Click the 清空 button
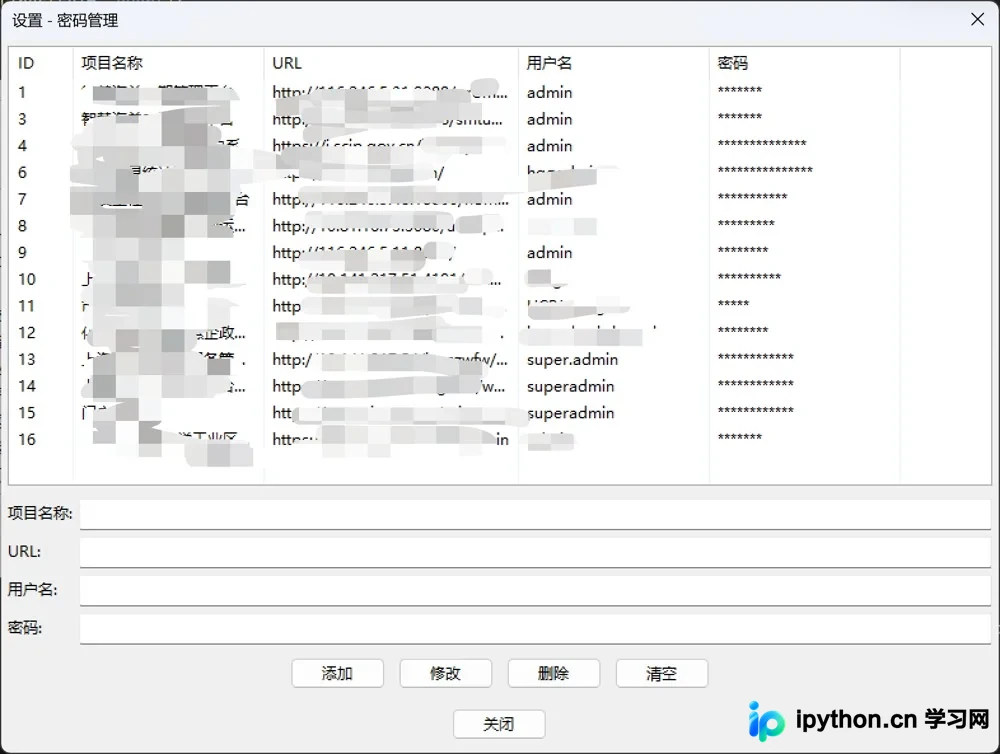Screen dimensions: 1000x754 [x=661, y=673]
